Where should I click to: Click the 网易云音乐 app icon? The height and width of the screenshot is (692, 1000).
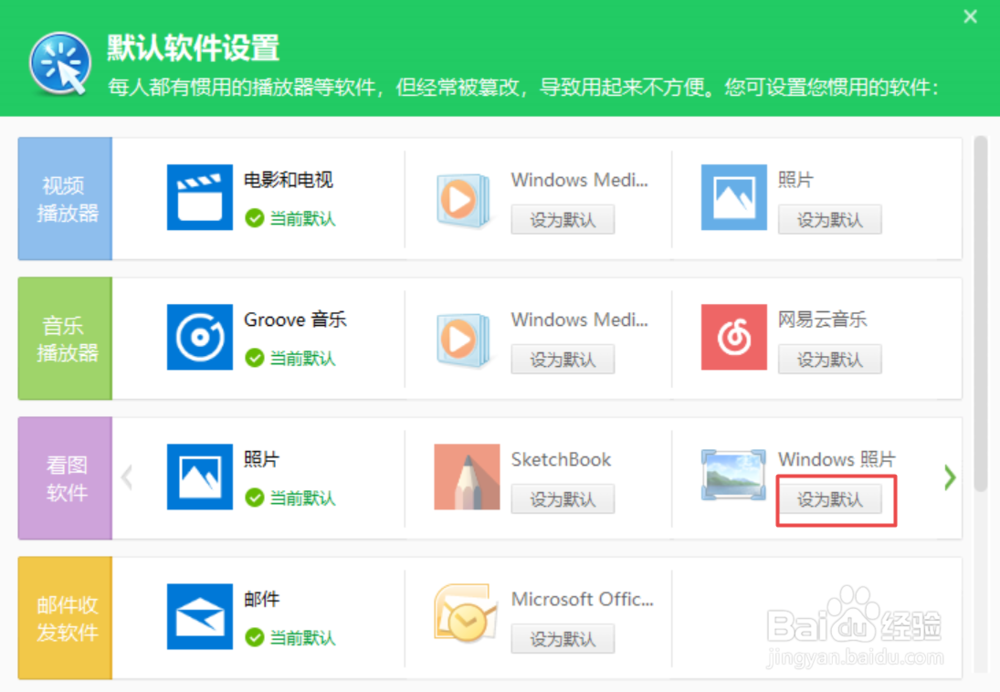click(733, 337)
